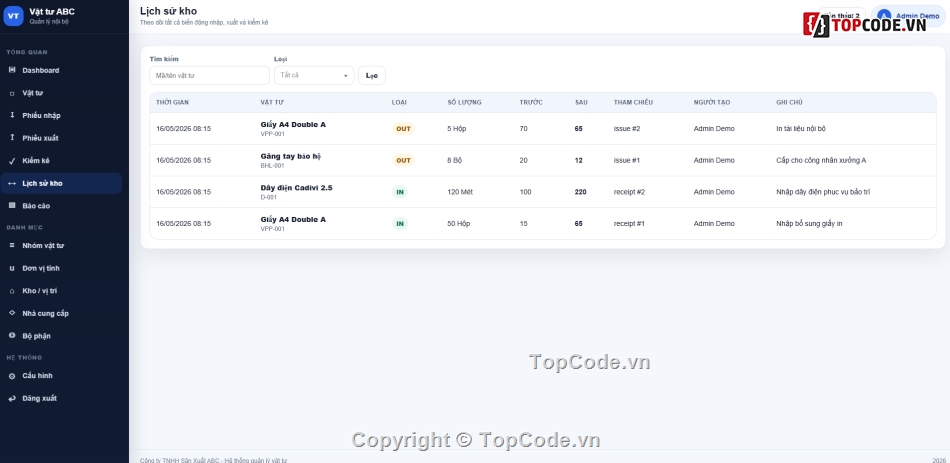The width and height of the screenshot is (950, 463).
Task: Click the SAU column header
Action: (581, 102)
